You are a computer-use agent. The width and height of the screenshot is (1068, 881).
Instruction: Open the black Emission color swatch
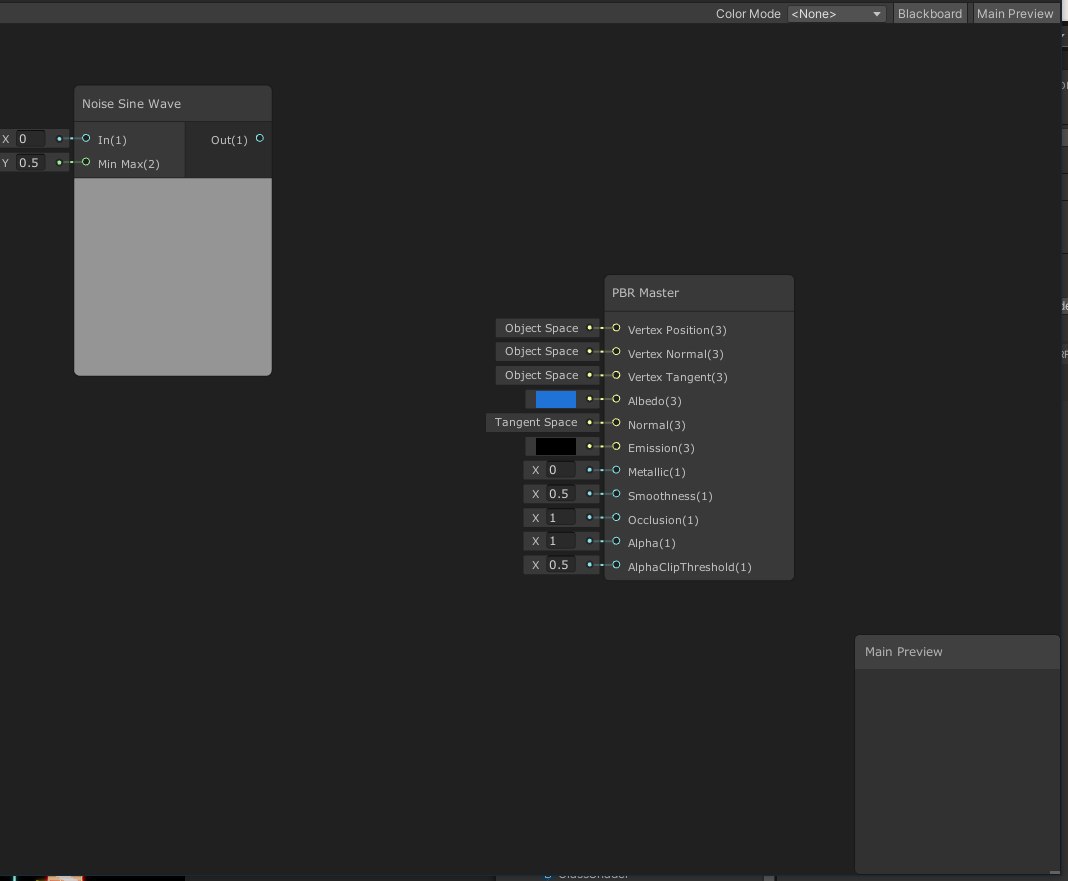(556, 446)
